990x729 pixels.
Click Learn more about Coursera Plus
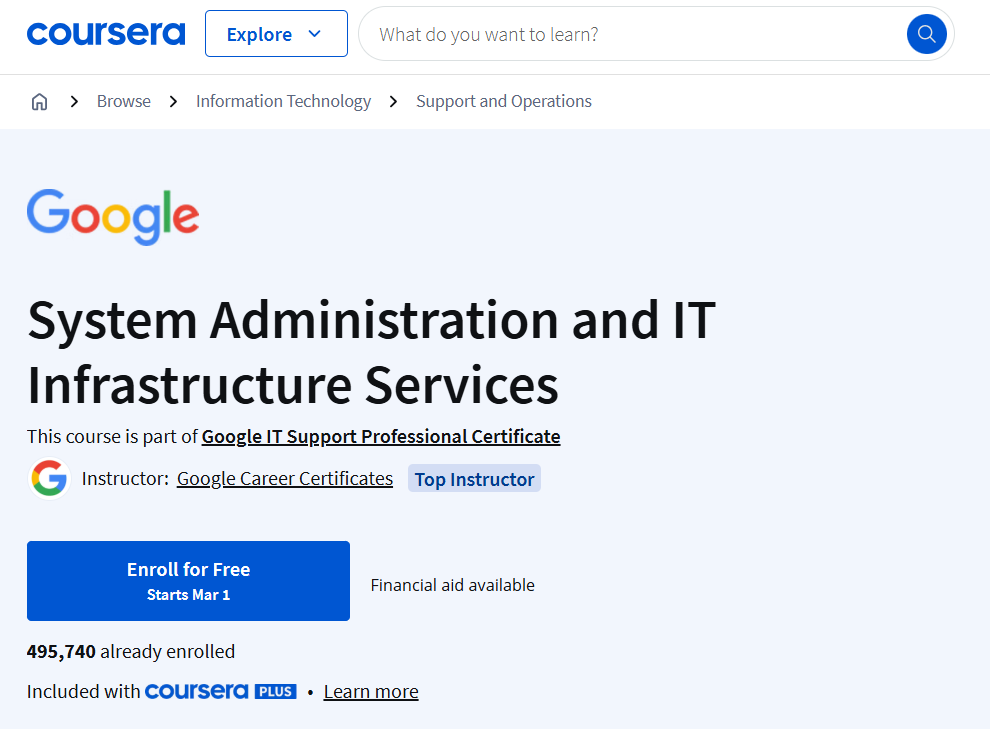tap(370, 691)
